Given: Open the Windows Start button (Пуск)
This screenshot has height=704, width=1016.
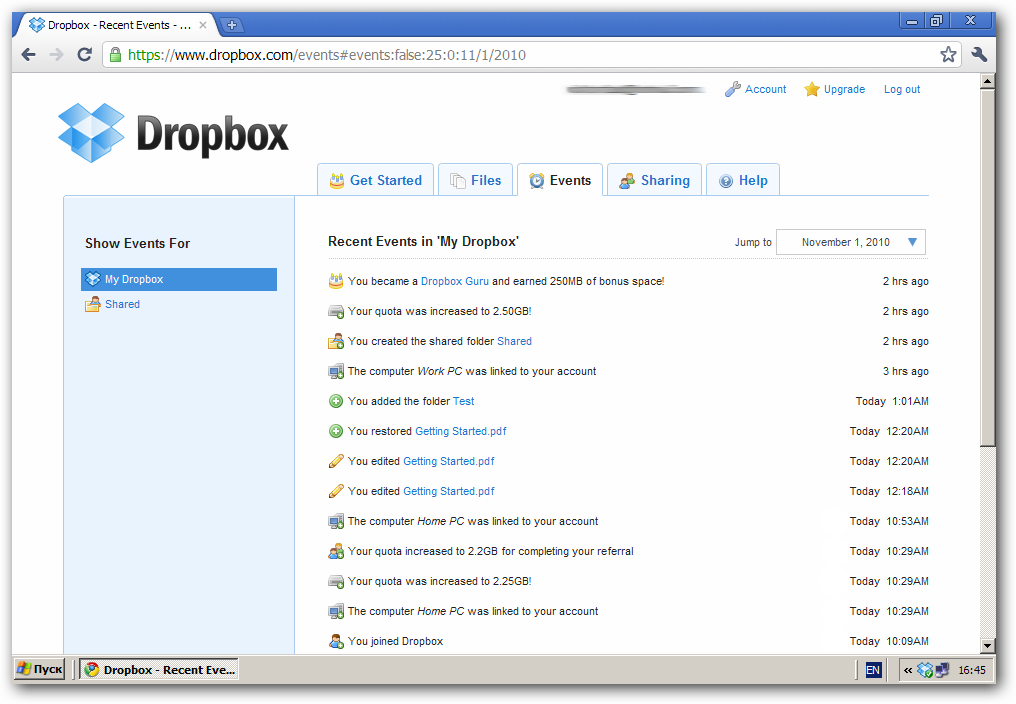Looking at the screenshot, I should pyautogui.click(x=40, y=669).
